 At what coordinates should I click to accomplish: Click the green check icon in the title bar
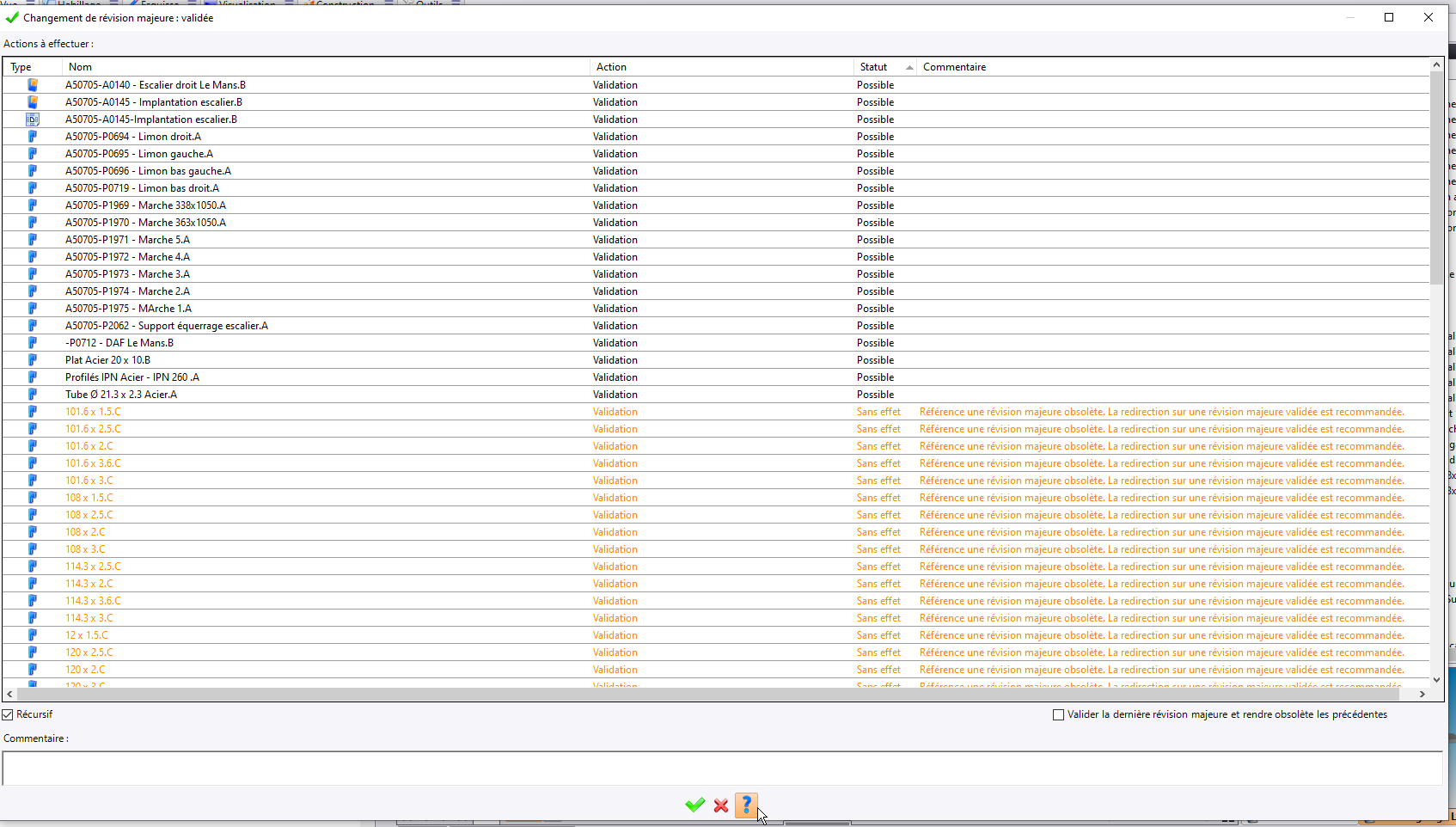tap(12, 17)
